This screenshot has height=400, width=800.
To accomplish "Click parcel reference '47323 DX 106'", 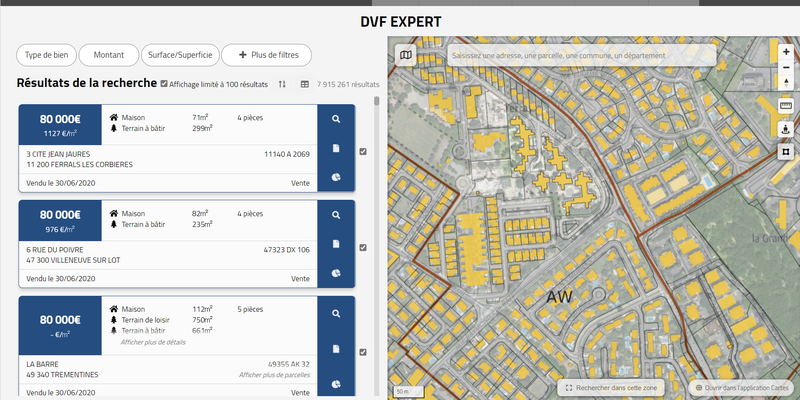I will click(286, 250).
